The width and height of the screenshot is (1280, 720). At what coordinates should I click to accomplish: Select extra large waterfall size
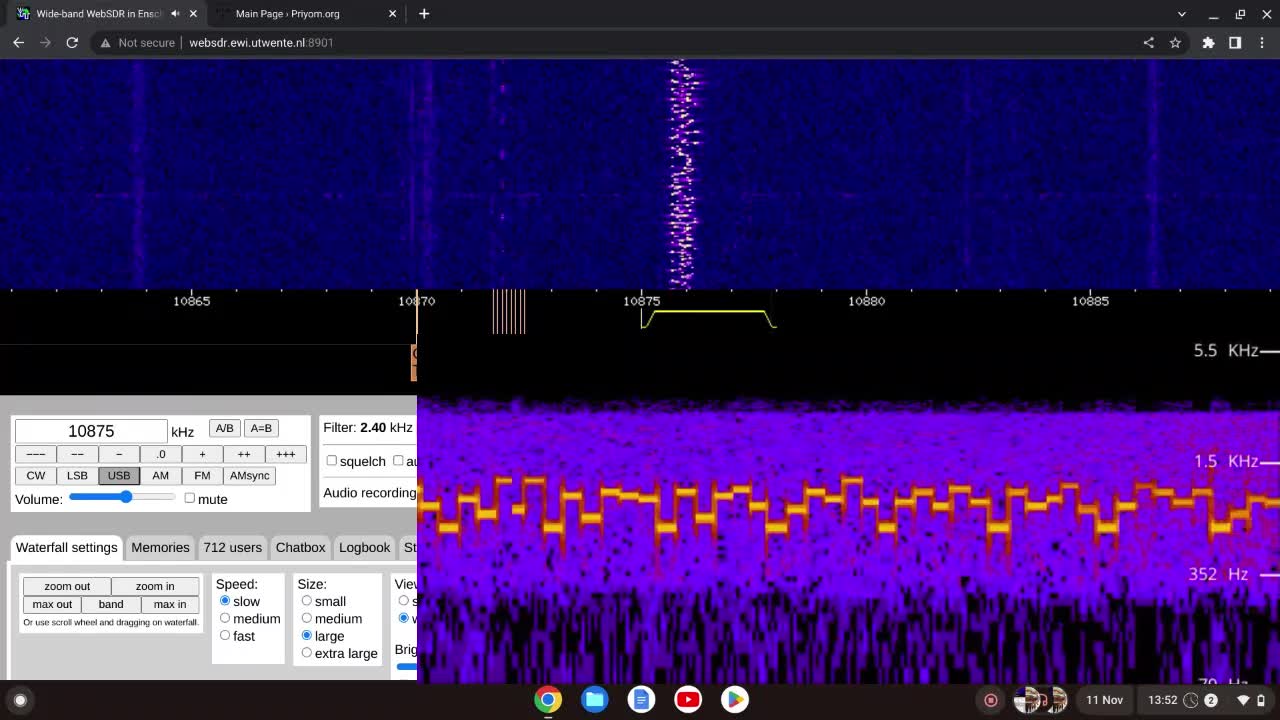coord(306,652)
